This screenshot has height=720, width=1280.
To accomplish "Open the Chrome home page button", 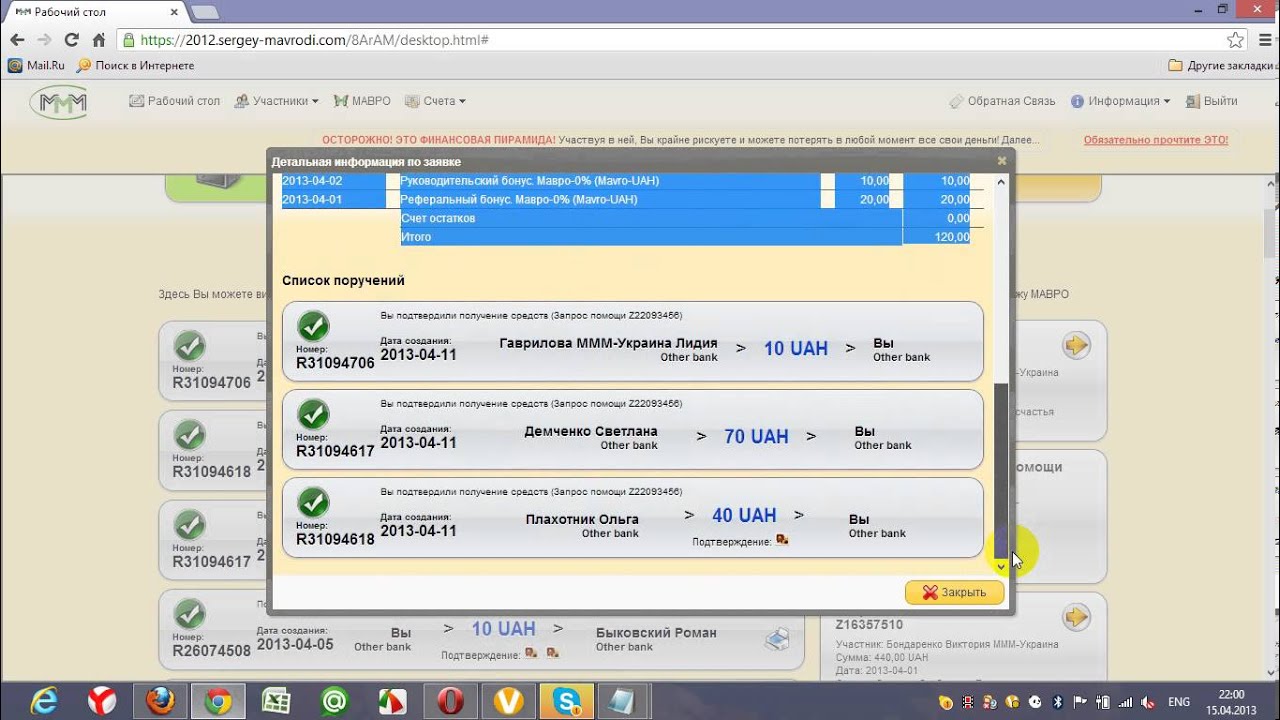I will 98,40.
